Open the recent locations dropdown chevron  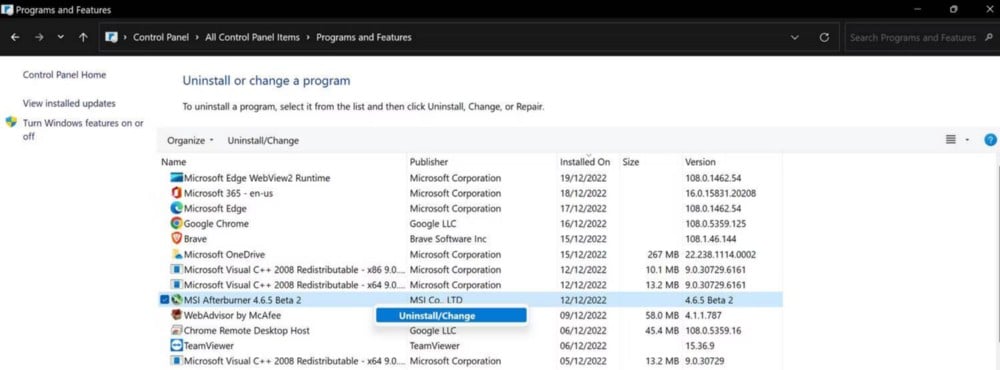[x=61, y=38]
